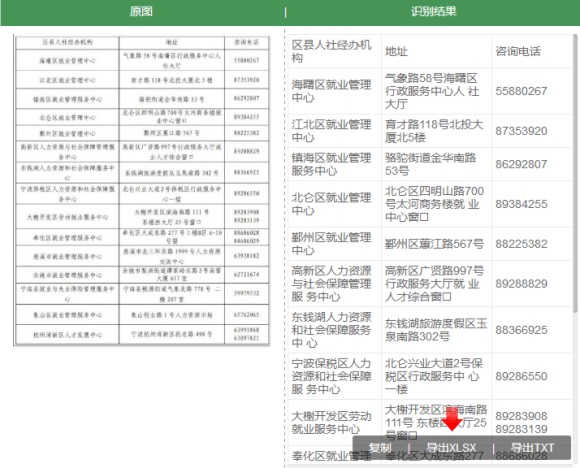Export result via 导出XLSX button
The width and height of the screenshot is (580, 468).
pyautogui.click(x=451, y=448)
